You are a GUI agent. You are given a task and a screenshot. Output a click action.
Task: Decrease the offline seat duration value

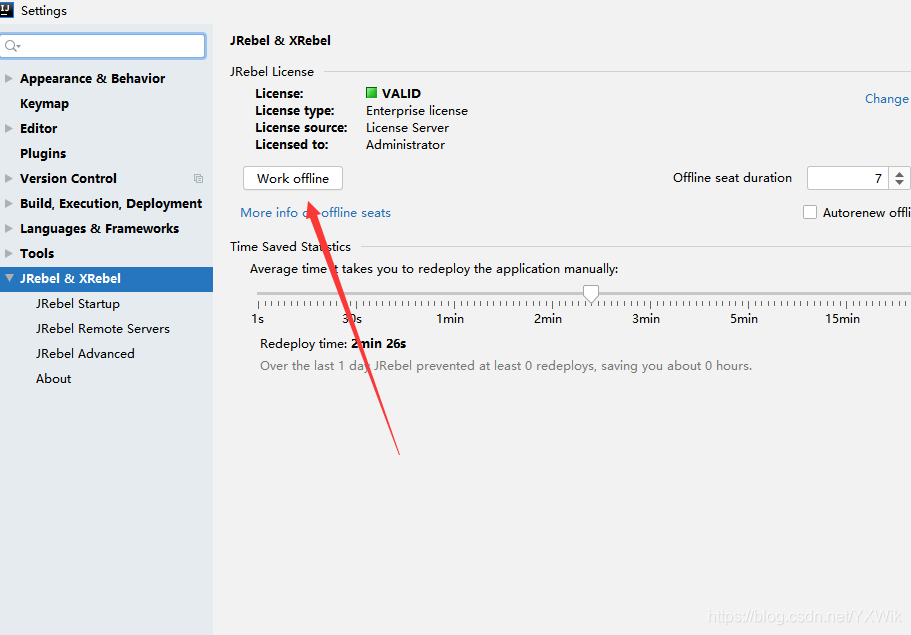point(899,183)
